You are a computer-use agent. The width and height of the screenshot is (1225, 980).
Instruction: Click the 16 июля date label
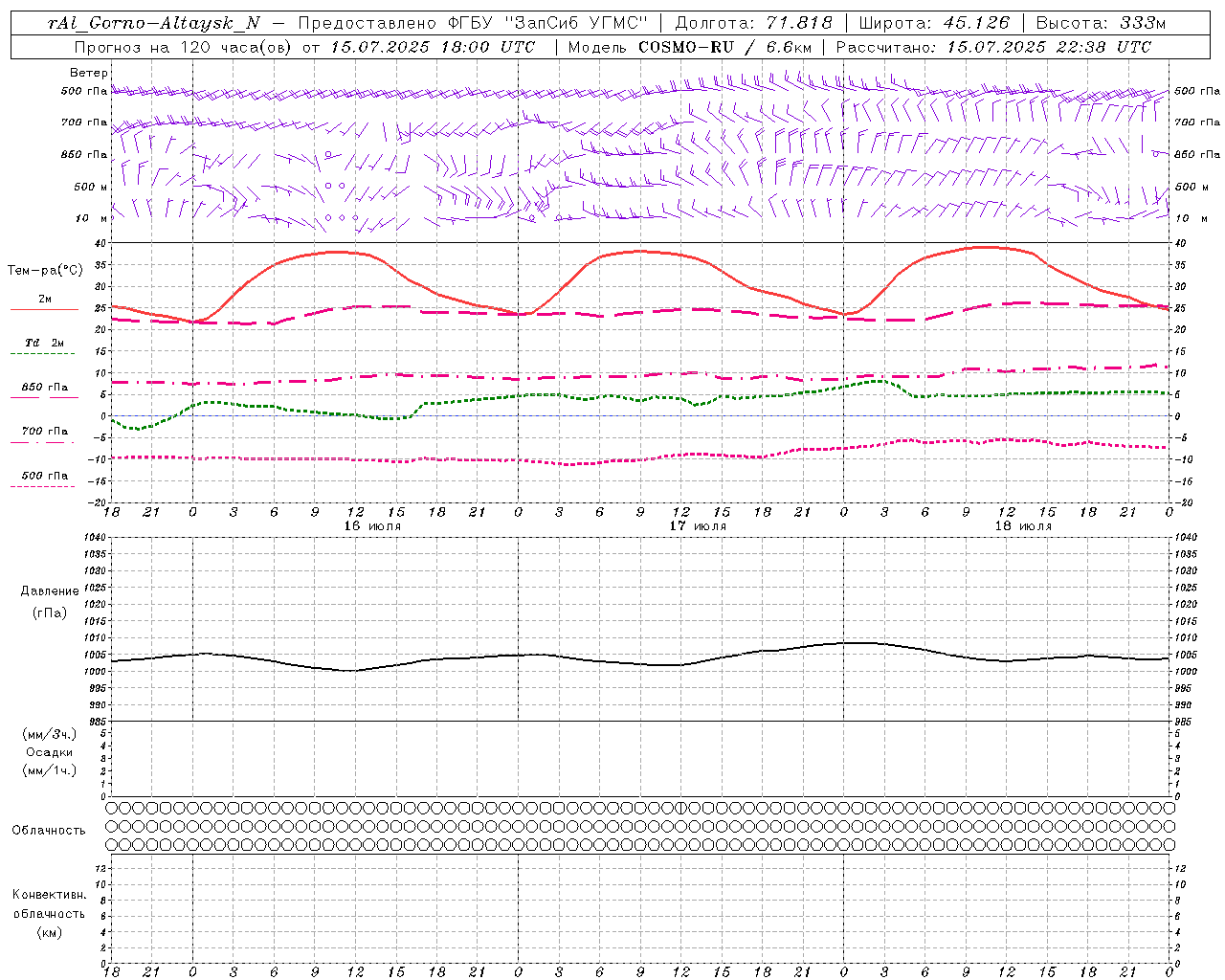(372, 526)
